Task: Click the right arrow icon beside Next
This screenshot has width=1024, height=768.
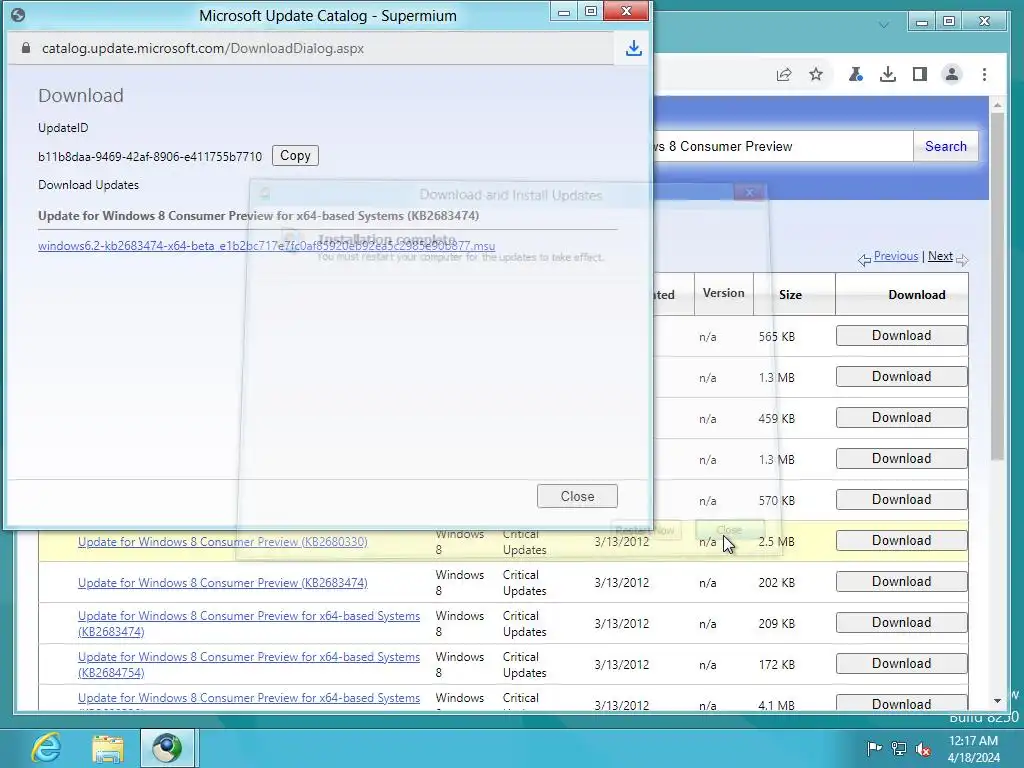Action: pos(962,259)
